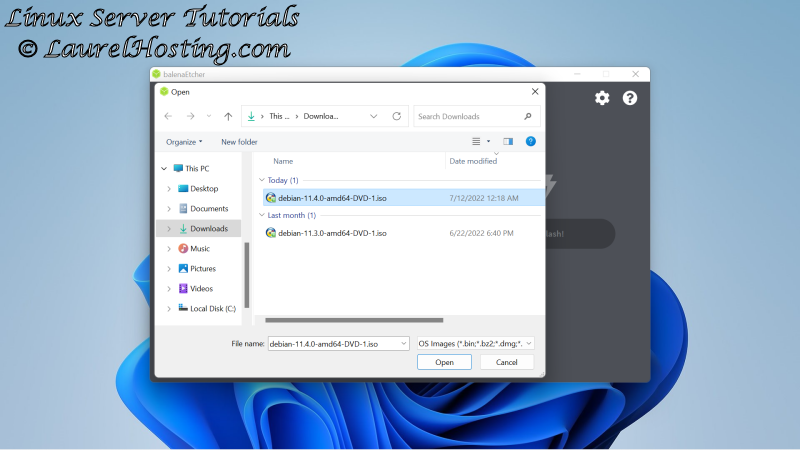
Task: Open balenaEtcher settings gear
Action: (602, 98)
